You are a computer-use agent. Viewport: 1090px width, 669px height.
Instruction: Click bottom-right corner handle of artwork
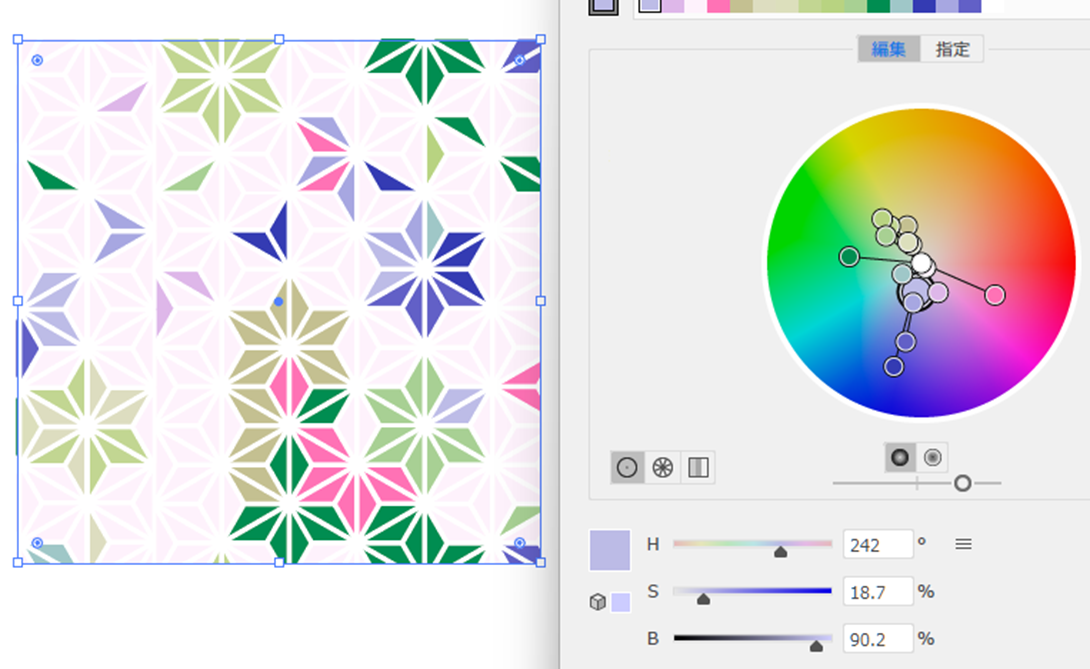tap(541, 563)
